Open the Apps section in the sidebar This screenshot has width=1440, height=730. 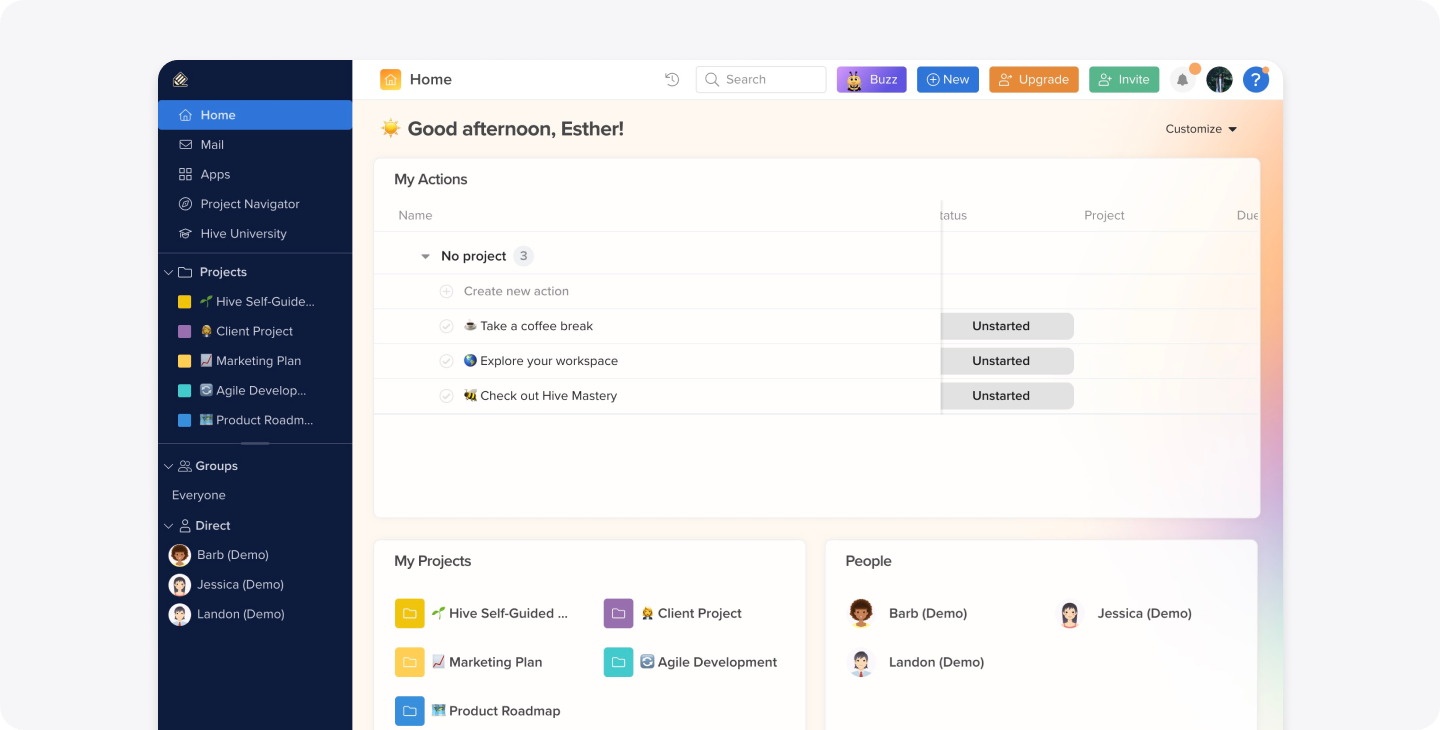[215, 174]
